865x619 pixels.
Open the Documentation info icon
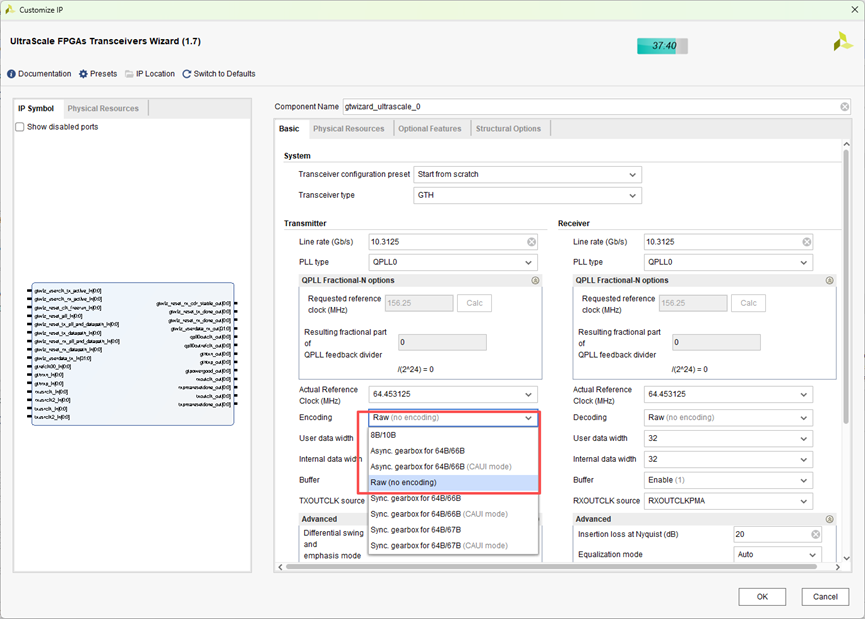(11, 74)
